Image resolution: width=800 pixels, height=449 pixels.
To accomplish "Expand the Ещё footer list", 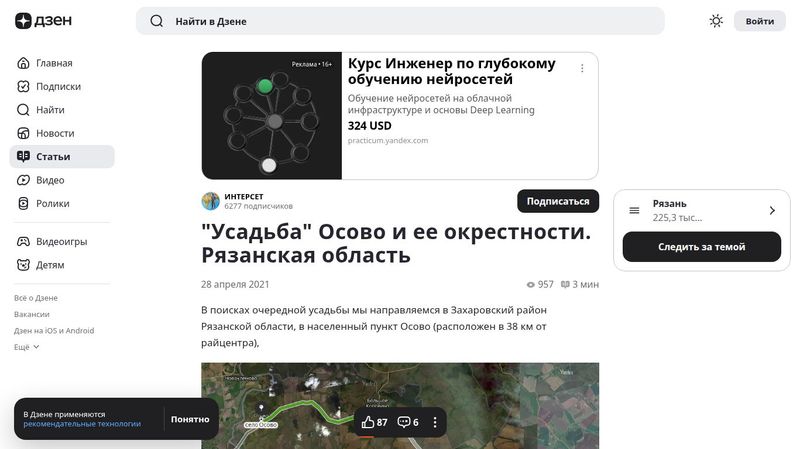I will (x=27, y=347).
